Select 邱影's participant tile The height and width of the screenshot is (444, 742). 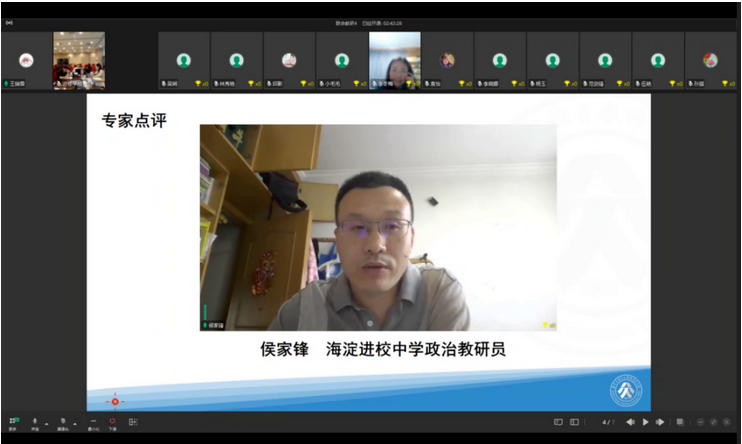coord(289,61)
